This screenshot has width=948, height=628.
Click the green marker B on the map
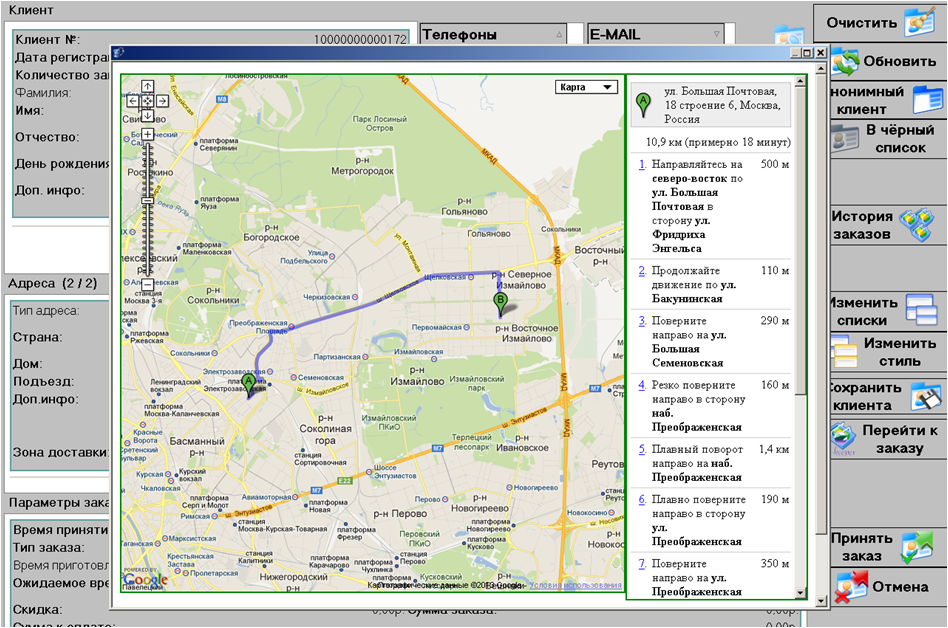coord(500,304)
